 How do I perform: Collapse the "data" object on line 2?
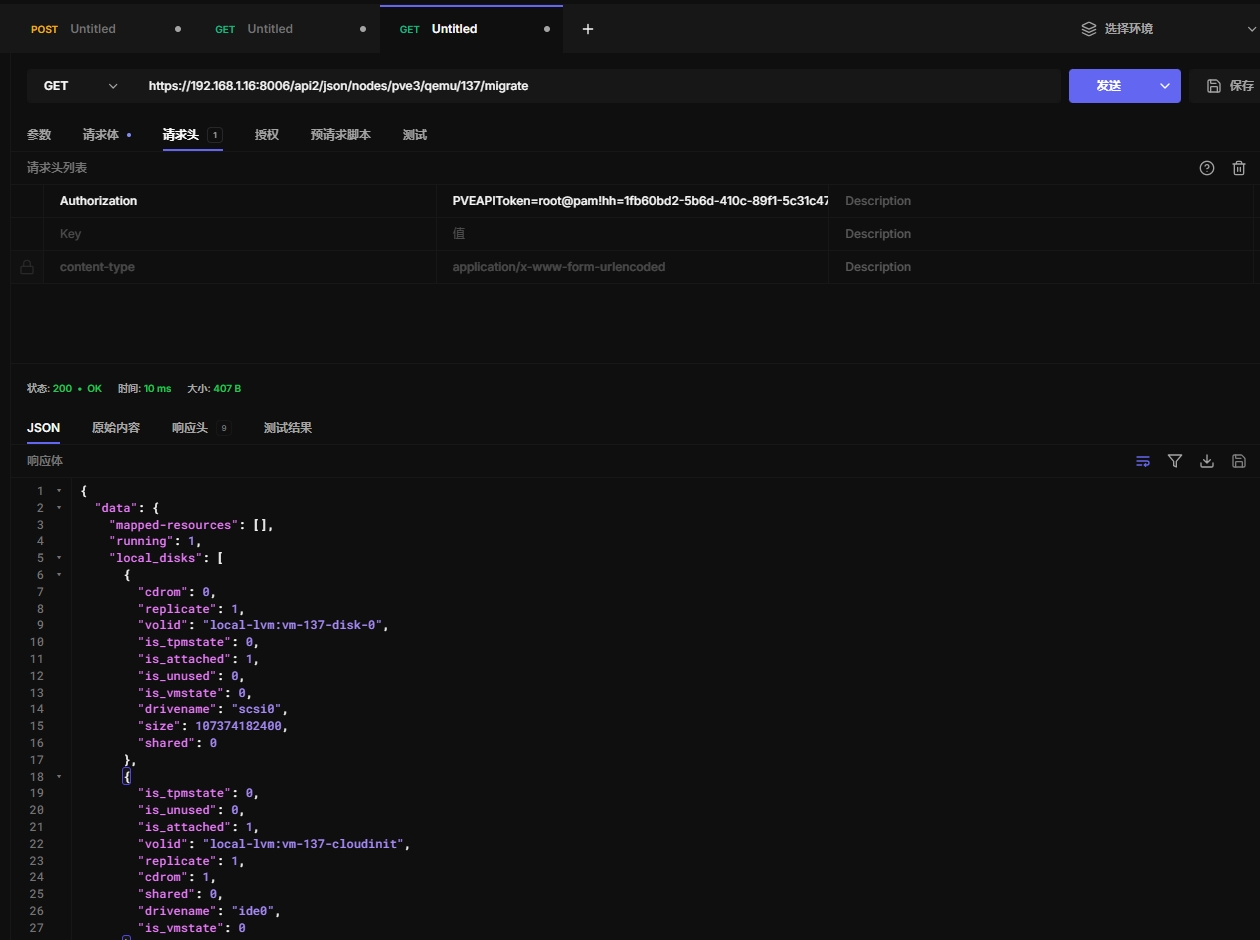pyautogui.click(x=59, y=508)
